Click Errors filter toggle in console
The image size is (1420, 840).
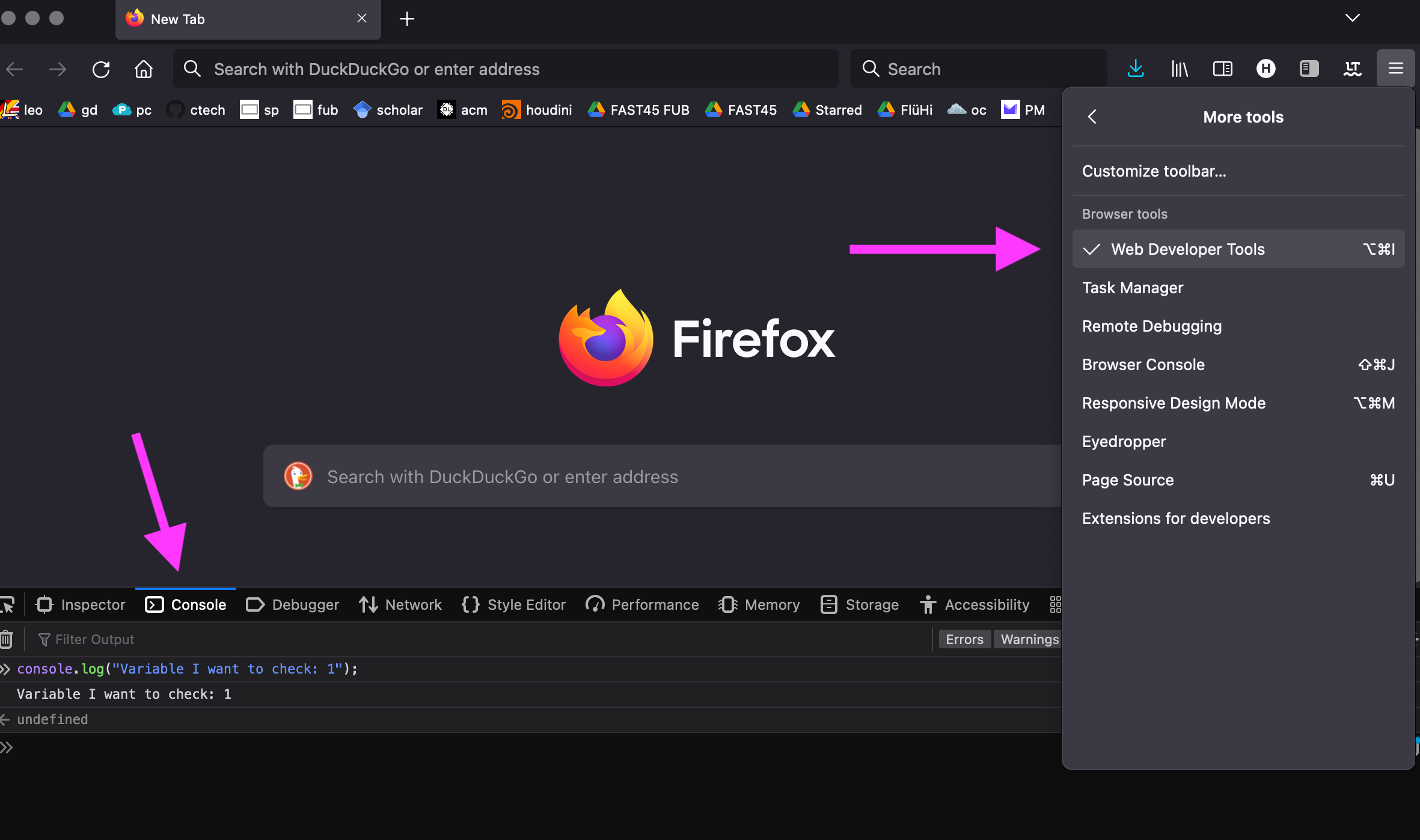pos(964,638)
